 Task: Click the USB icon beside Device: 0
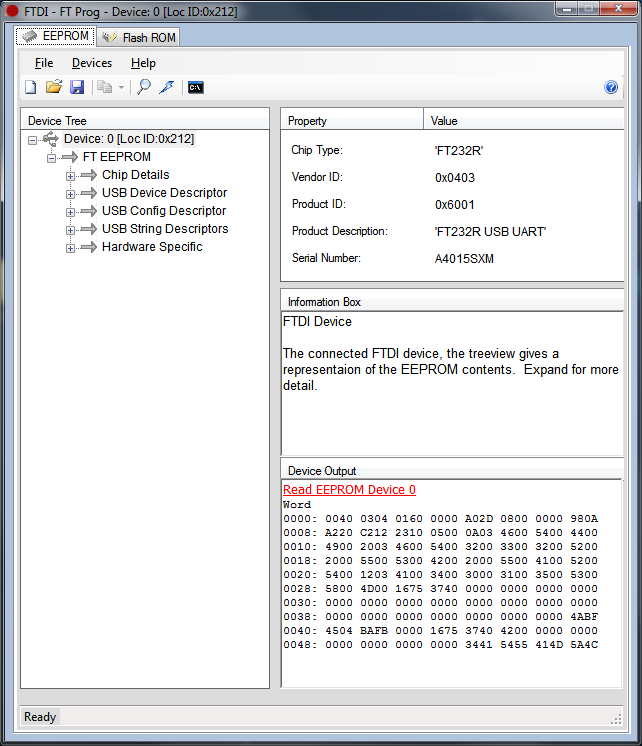pyautogui.click(x=50, y=139)
